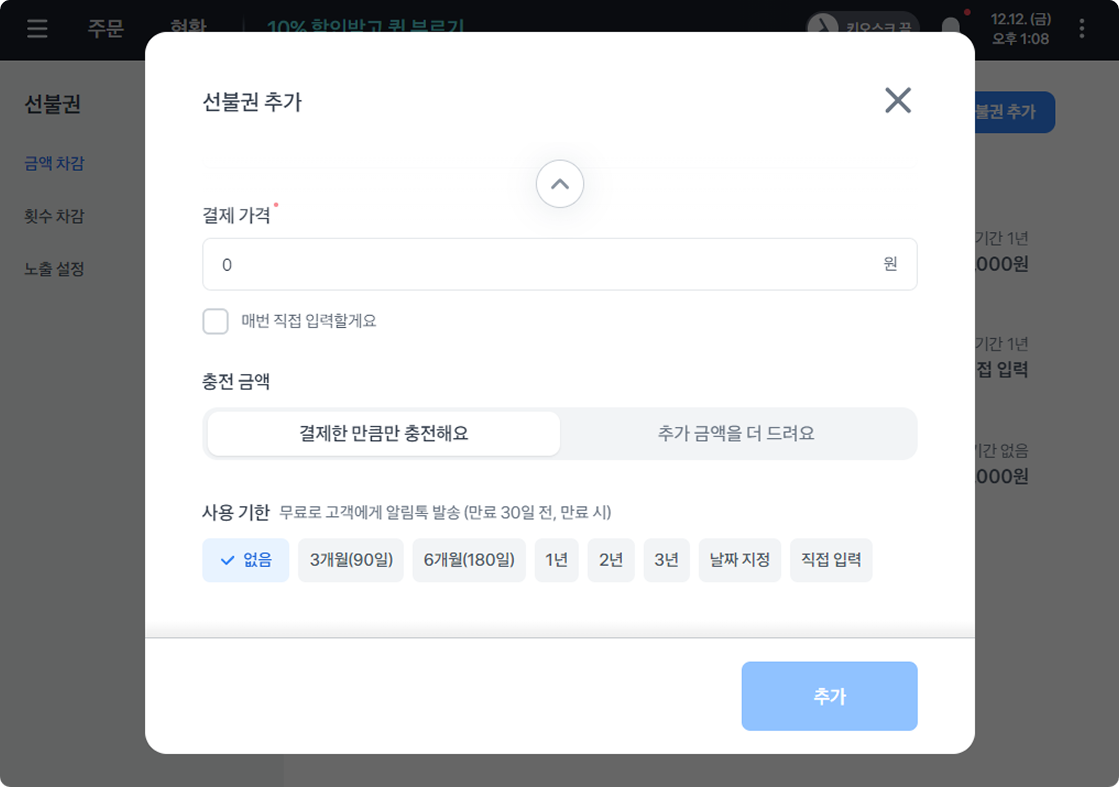
Task: Choose 3개월(90일) usage period
Action: point(351,560)
